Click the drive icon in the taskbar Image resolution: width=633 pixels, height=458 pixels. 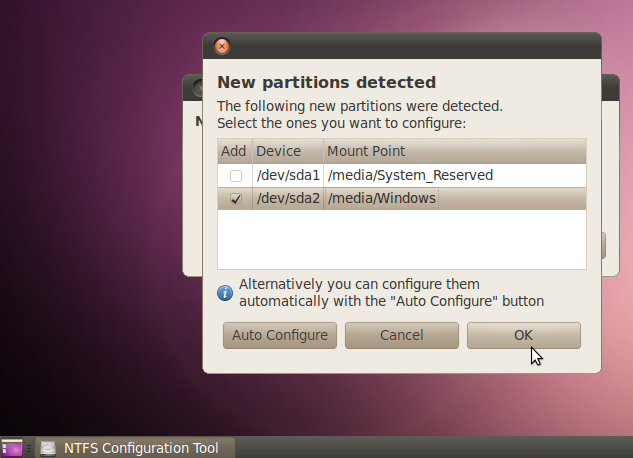coord(48,448)
